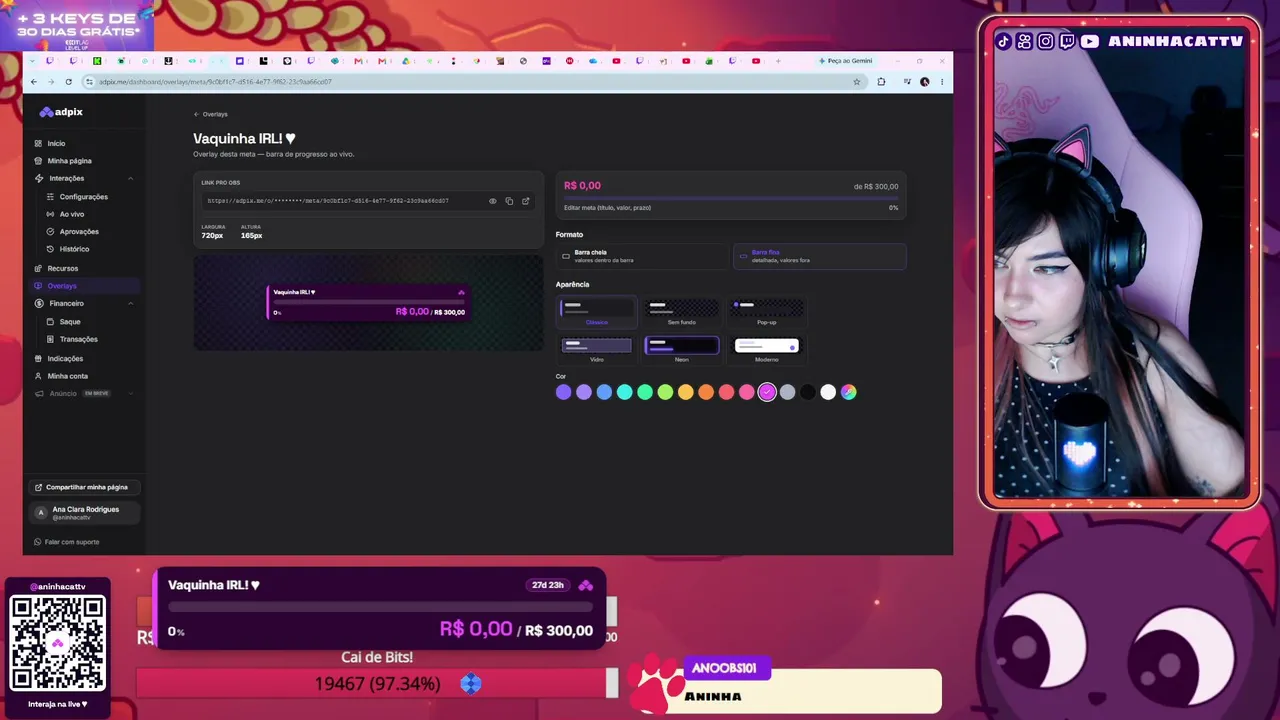Pick the lime green color swatch
The width and height of the screenshot is (1280, 720).
coord(665,392)
